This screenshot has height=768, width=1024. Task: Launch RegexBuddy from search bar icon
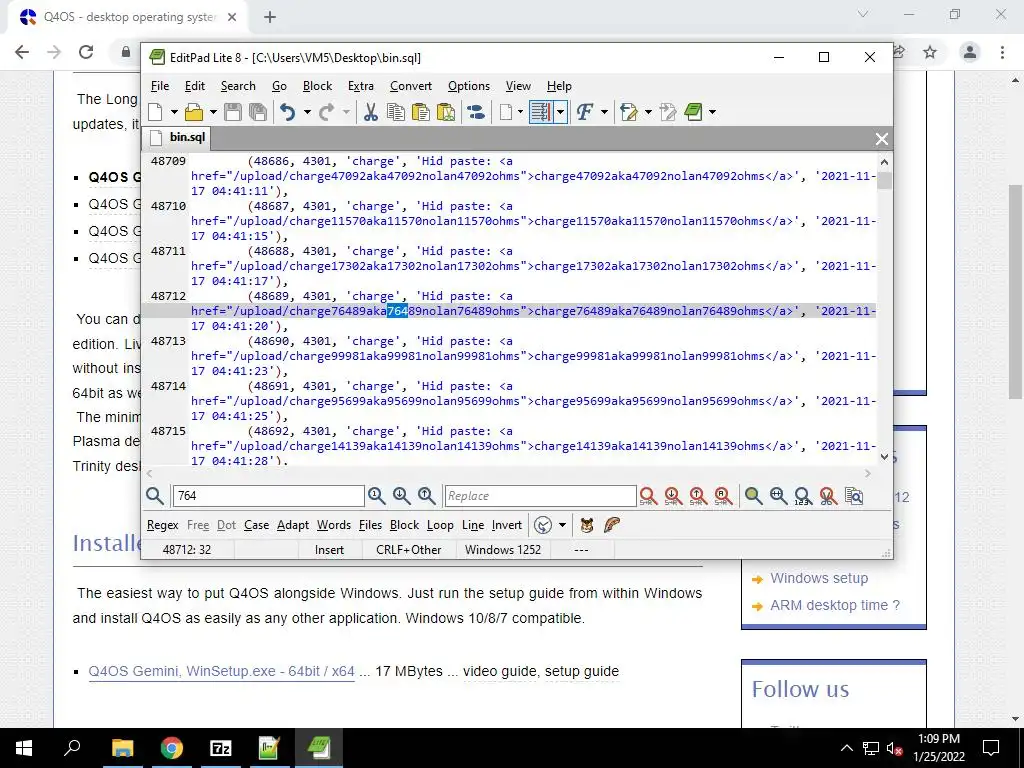coord(586,525)
